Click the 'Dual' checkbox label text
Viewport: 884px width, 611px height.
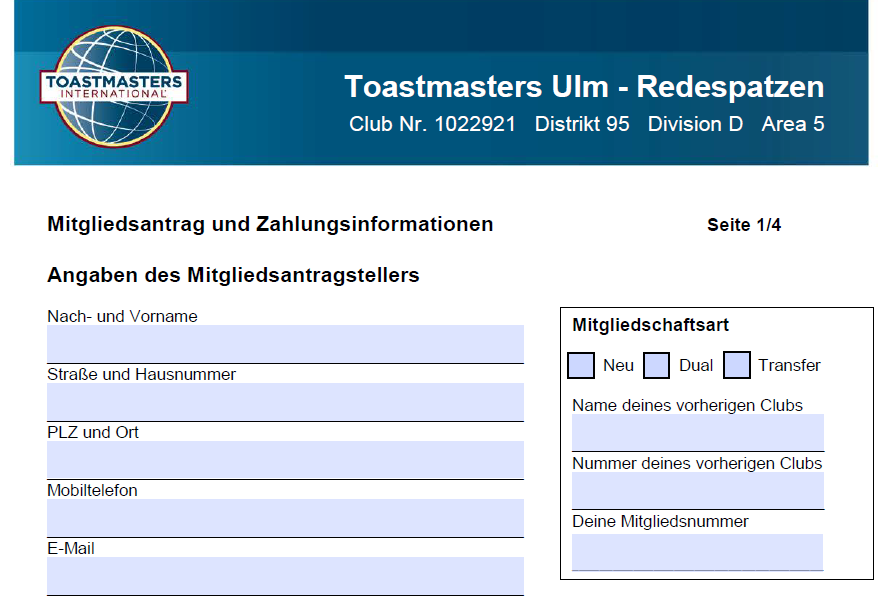(x=696, y=365)
